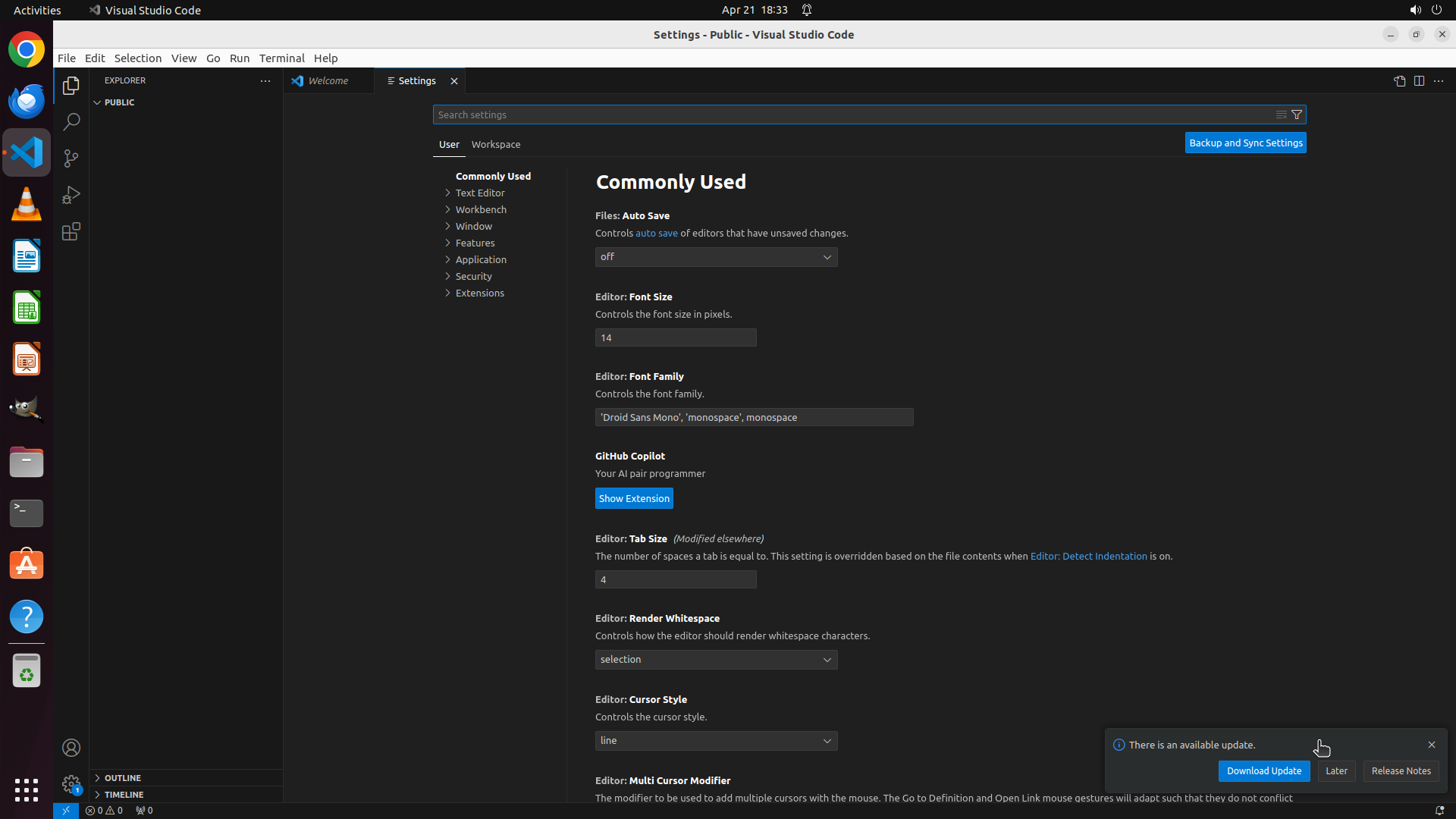Open Run and Debug view
This screenshot has width=1456, height=819.
coord(71,195)
